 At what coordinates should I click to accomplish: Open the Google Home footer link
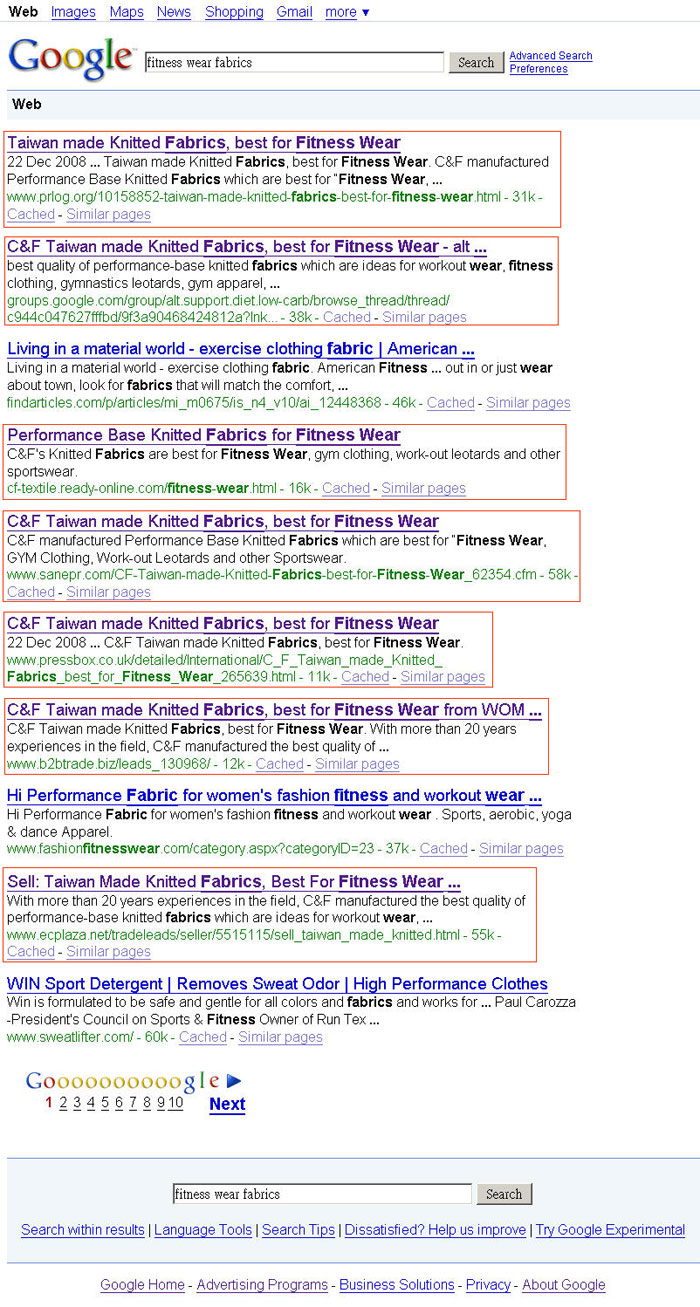(x=142, y=1285)
